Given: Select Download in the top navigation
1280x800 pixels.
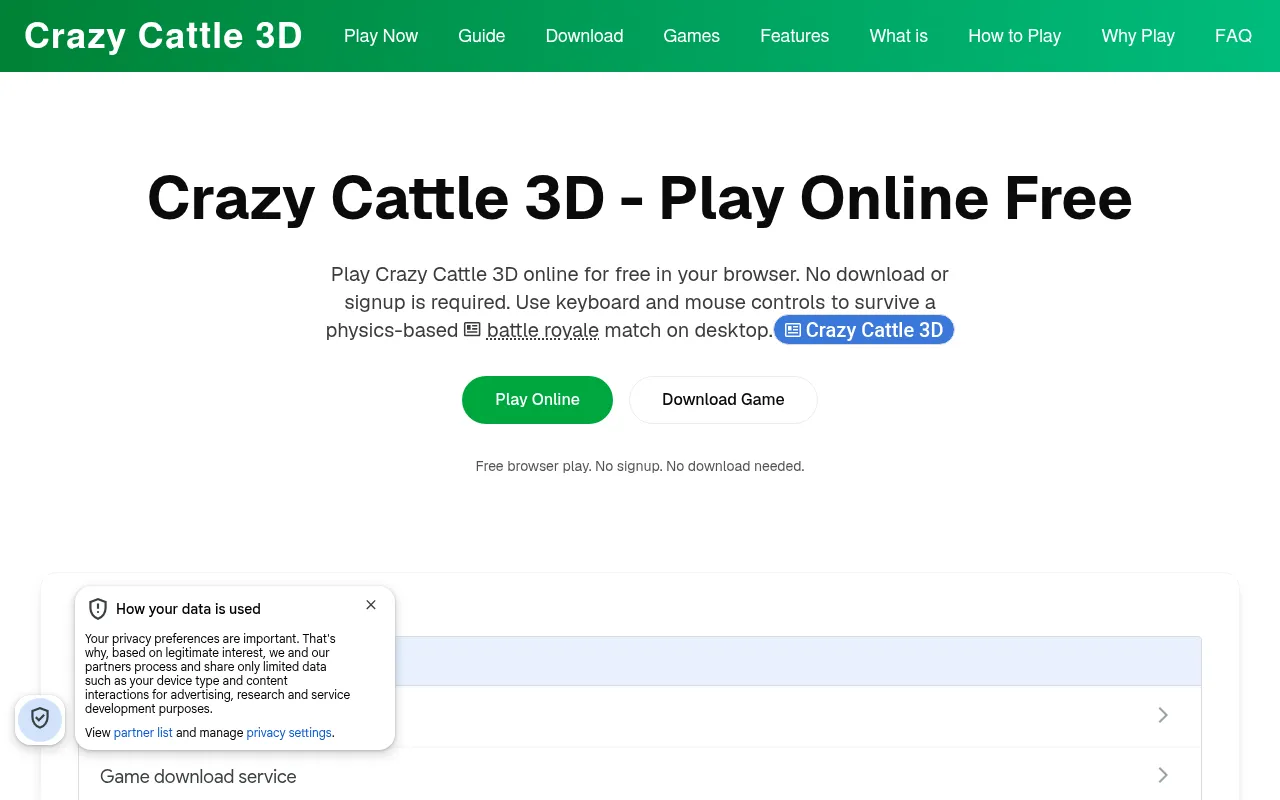Looking at the screenshot, I should click(x=584, y=36).
